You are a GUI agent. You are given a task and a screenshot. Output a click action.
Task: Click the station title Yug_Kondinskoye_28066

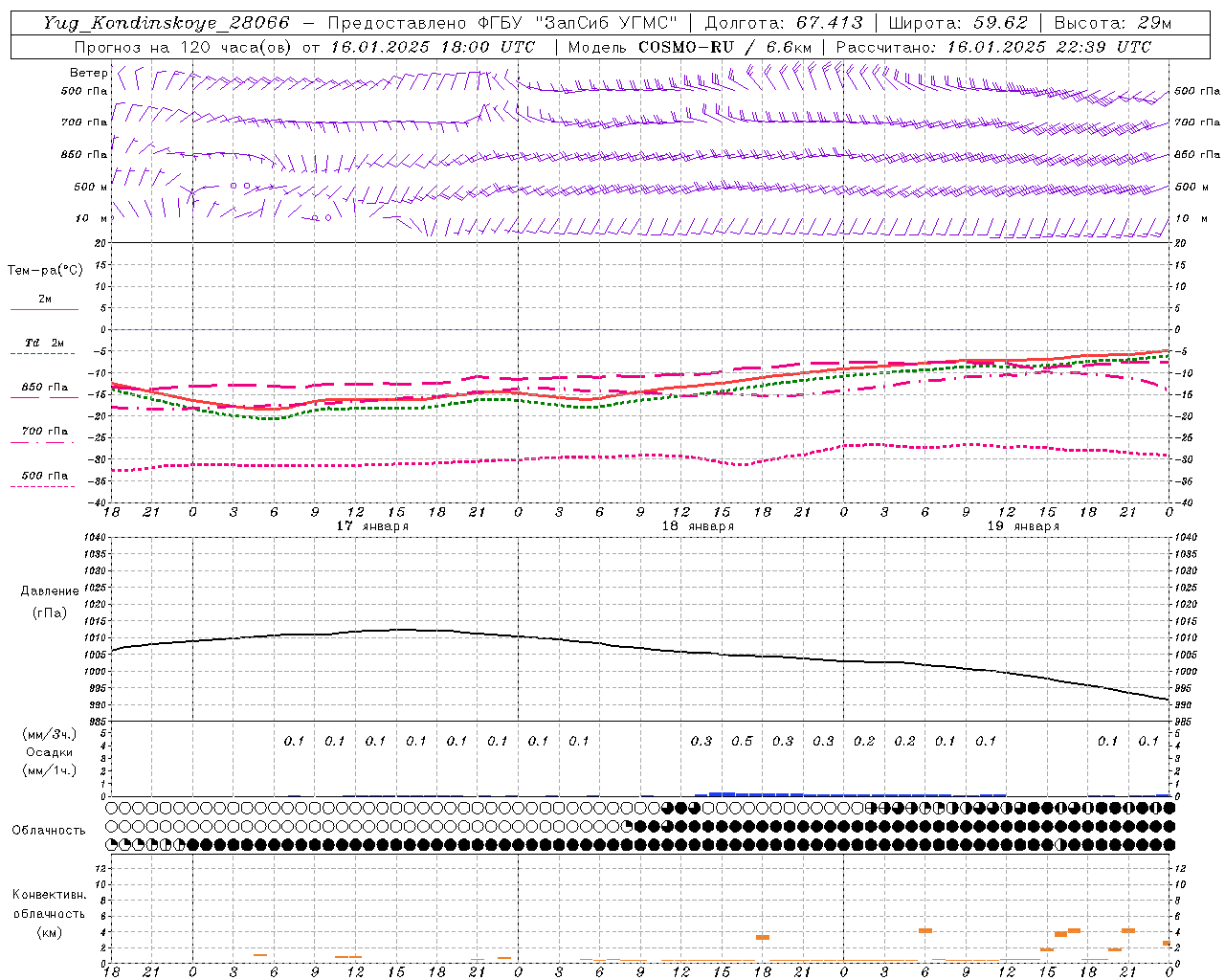click(x=166, y=23)
